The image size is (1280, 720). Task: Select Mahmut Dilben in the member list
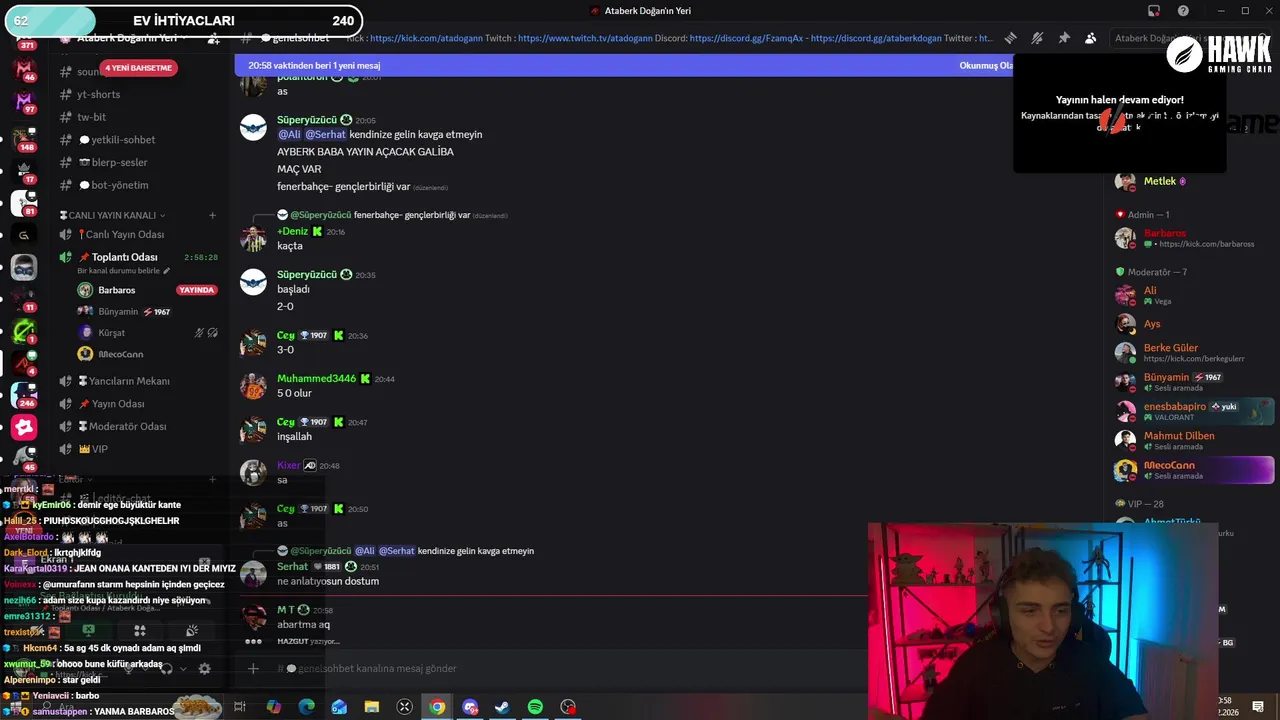pyautogui.click(x=1192, y=440)
